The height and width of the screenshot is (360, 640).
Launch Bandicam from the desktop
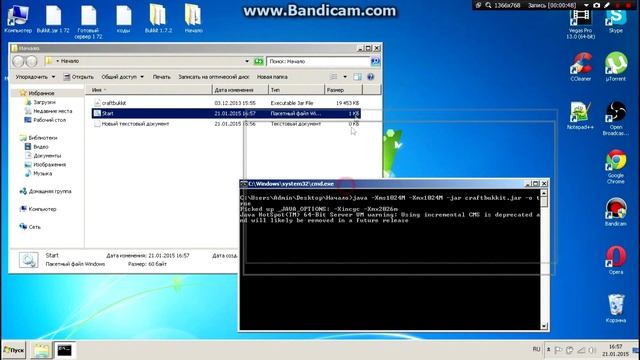coord(616,212)
